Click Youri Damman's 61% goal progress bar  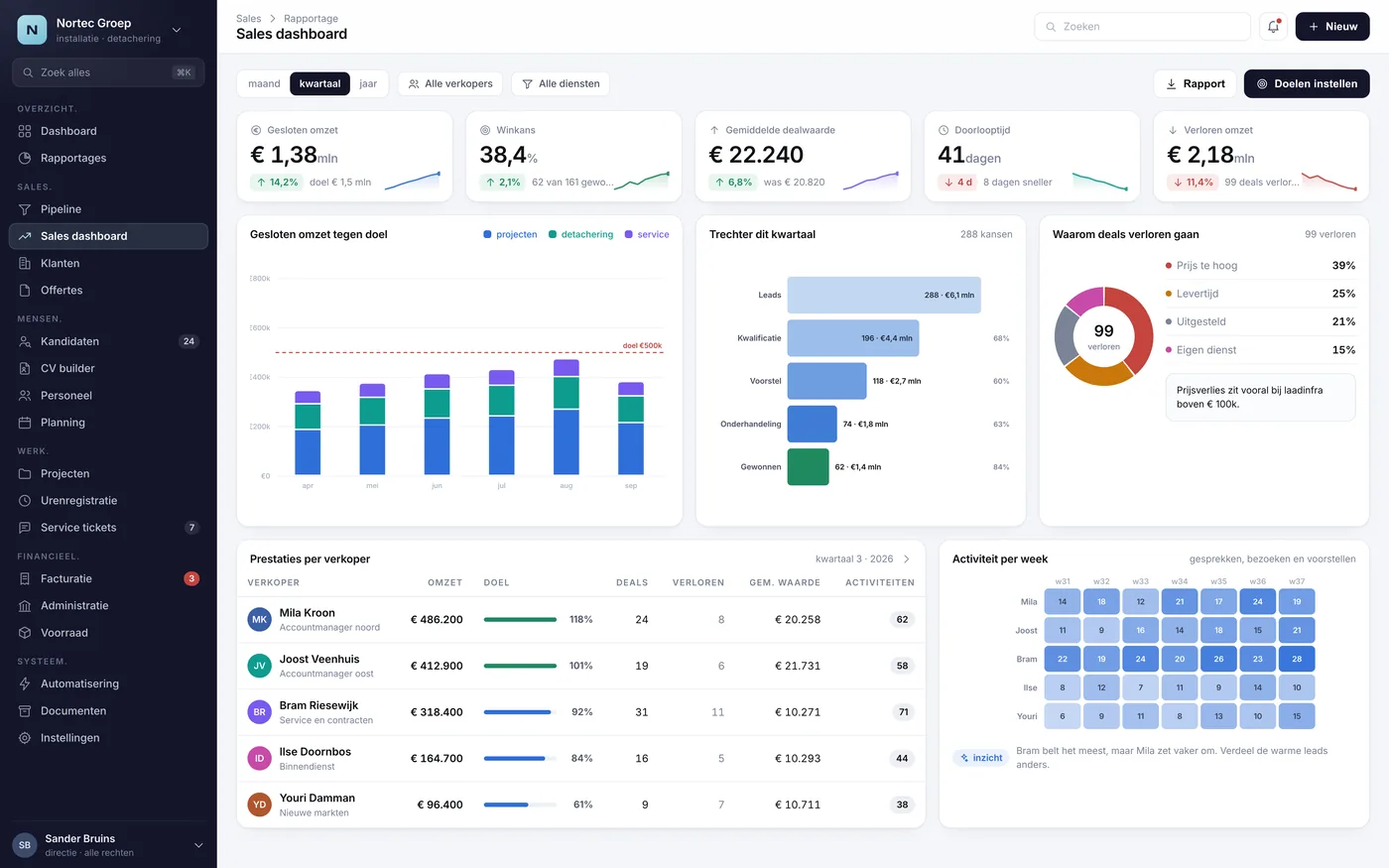pyautogui.click(x=520, y=805)
